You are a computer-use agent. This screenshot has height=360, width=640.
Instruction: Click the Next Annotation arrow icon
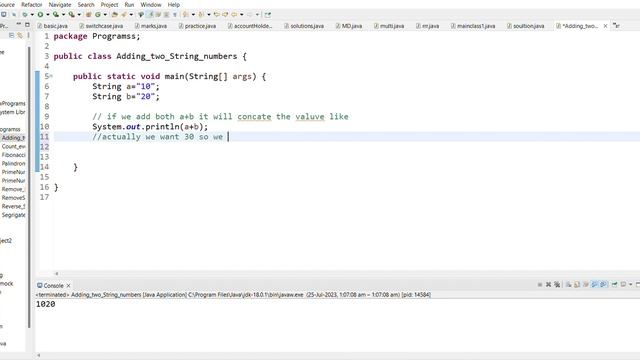[185, 15]
